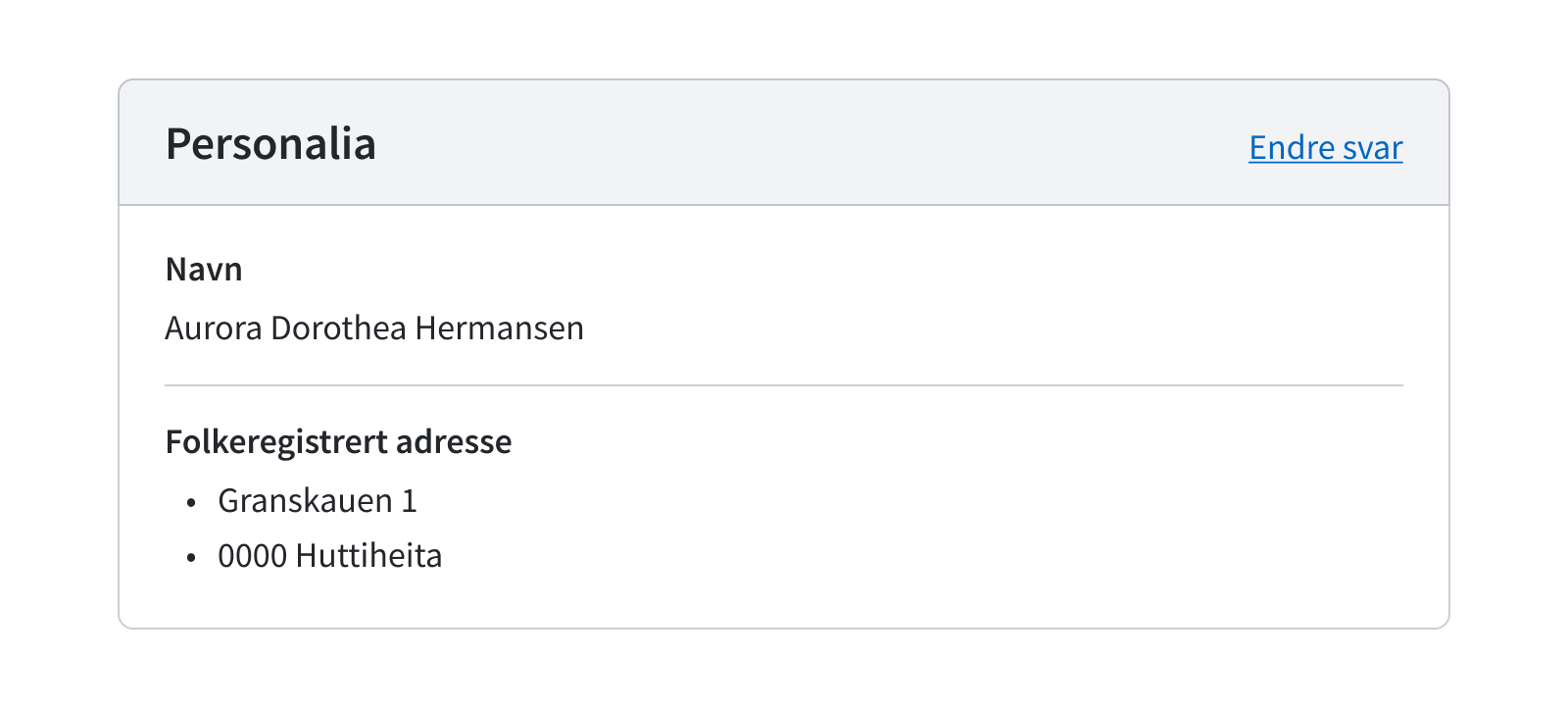Click the middle name Dorothea
This screenshot has width=1568, height=708.
tap(338, 329)
